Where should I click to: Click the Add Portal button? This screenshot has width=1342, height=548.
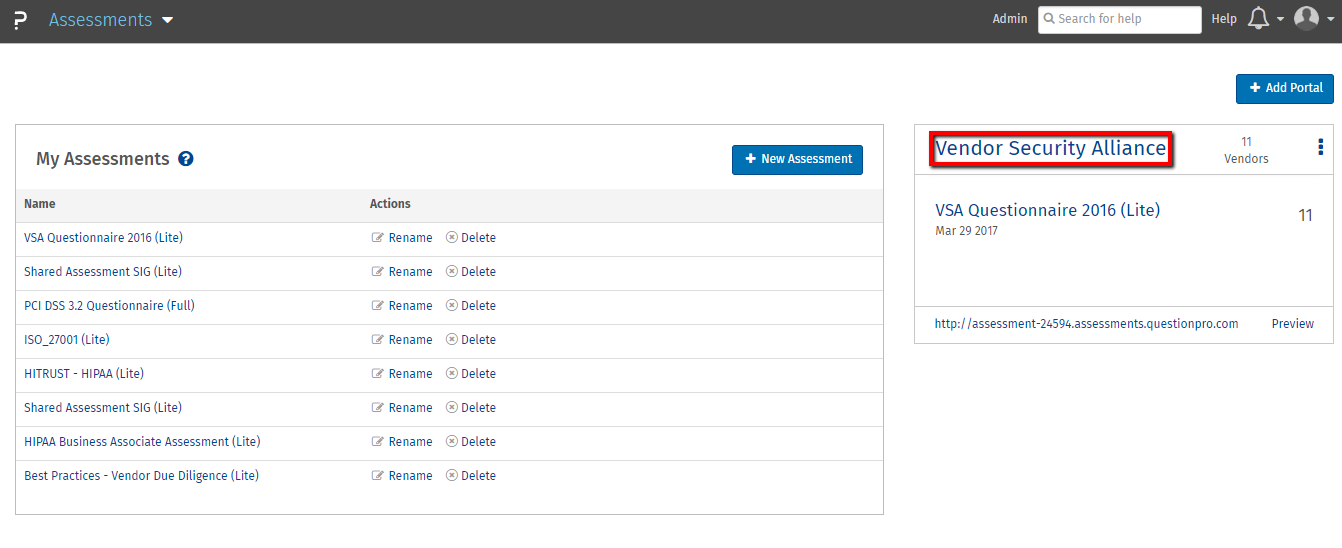click(x=1284, y=88)
